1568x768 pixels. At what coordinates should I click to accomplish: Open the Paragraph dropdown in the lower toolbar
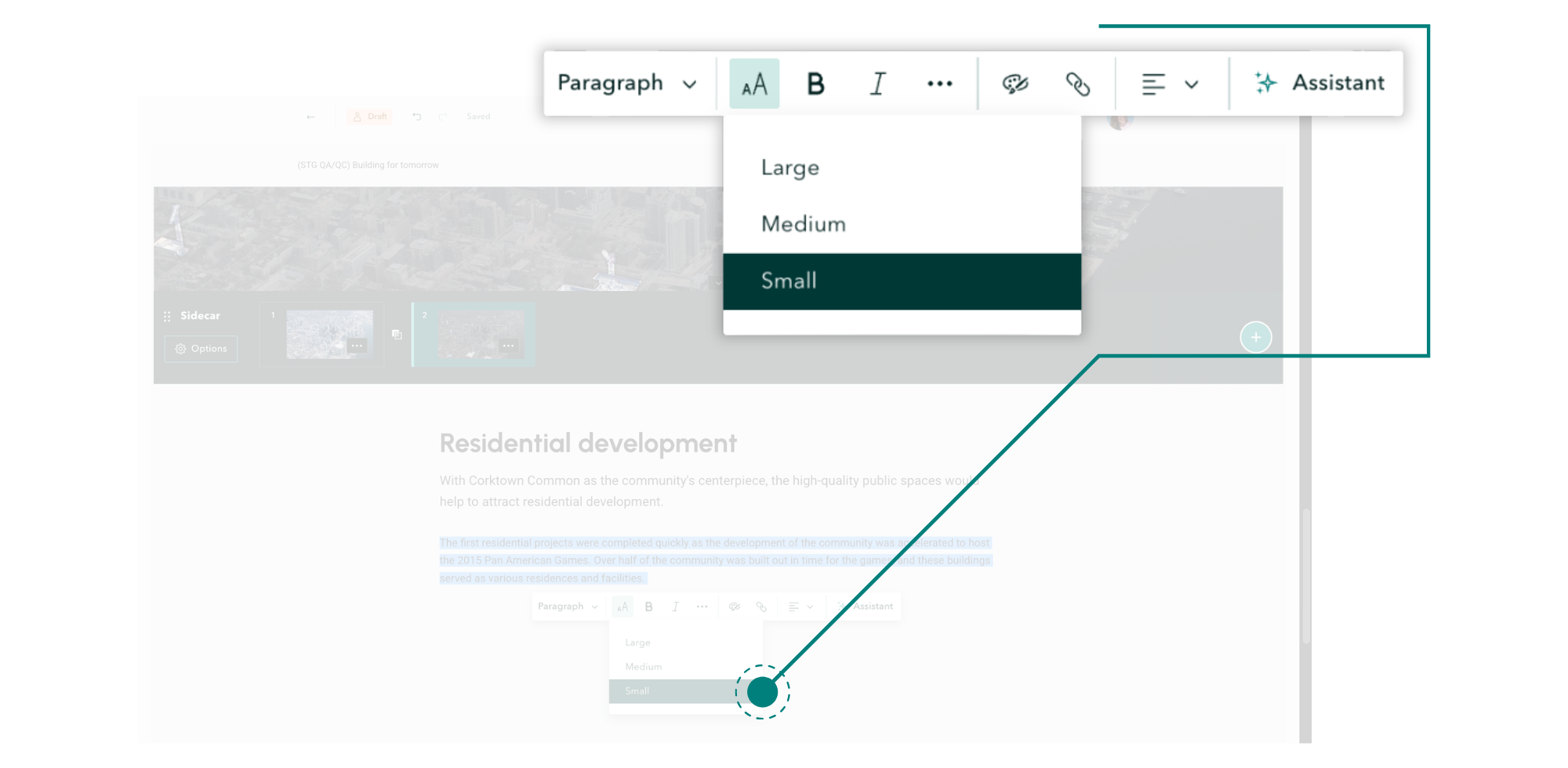(x=566, y=606)
